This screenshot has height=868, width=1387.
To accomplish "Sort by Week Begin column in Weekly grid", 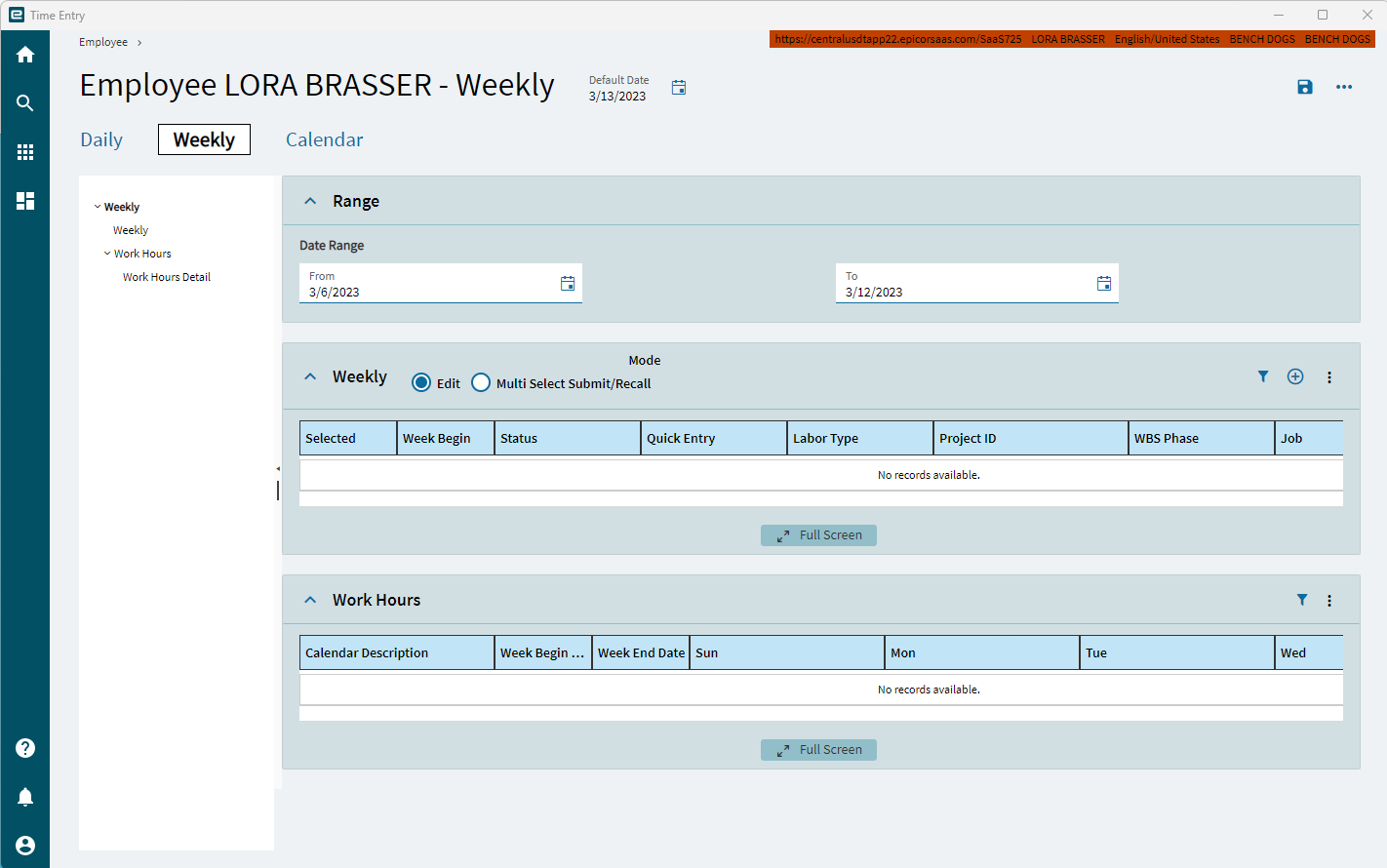I will point(446,438).
